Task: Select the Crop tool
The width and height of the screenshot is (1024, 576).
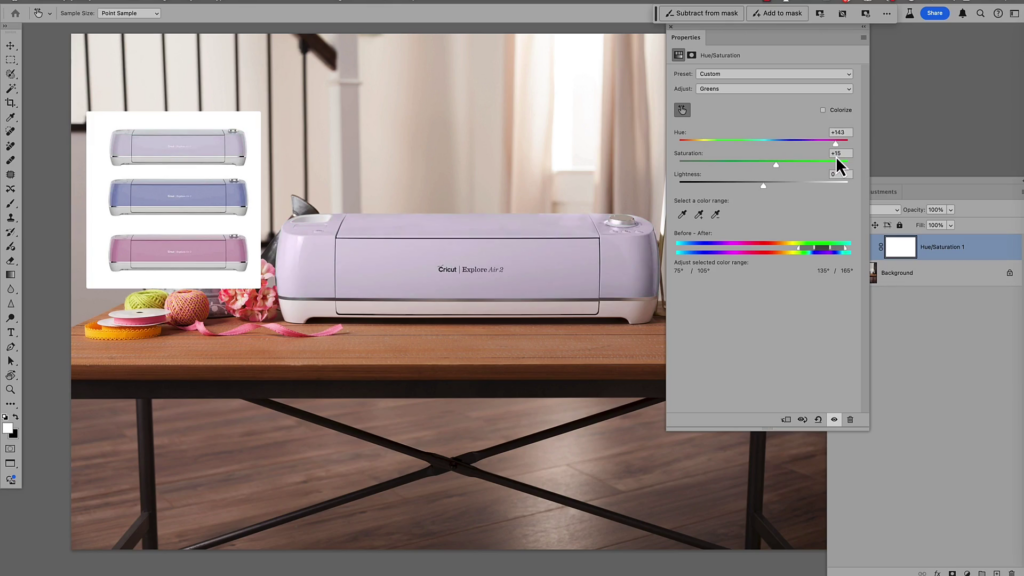Action: pos(11,103)
